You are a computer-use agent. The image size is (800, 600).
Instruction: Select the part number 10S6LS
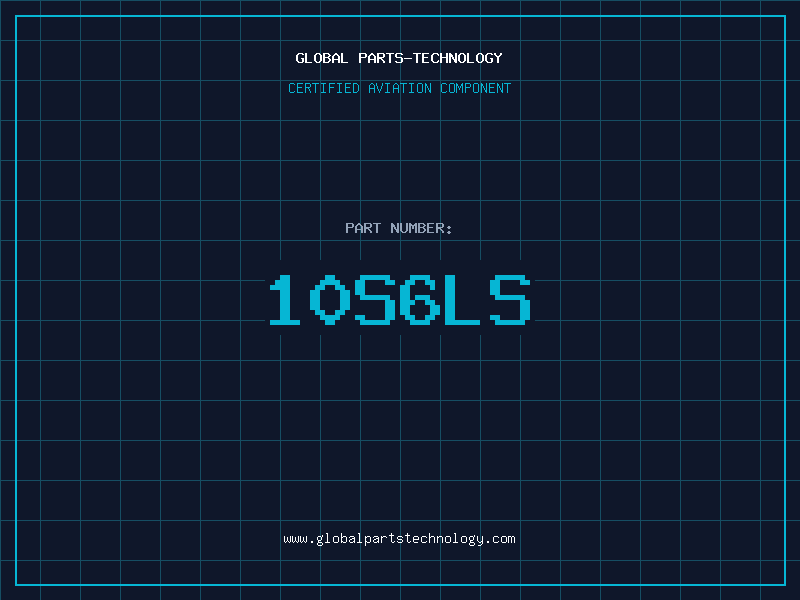click(x=400, y=299)
